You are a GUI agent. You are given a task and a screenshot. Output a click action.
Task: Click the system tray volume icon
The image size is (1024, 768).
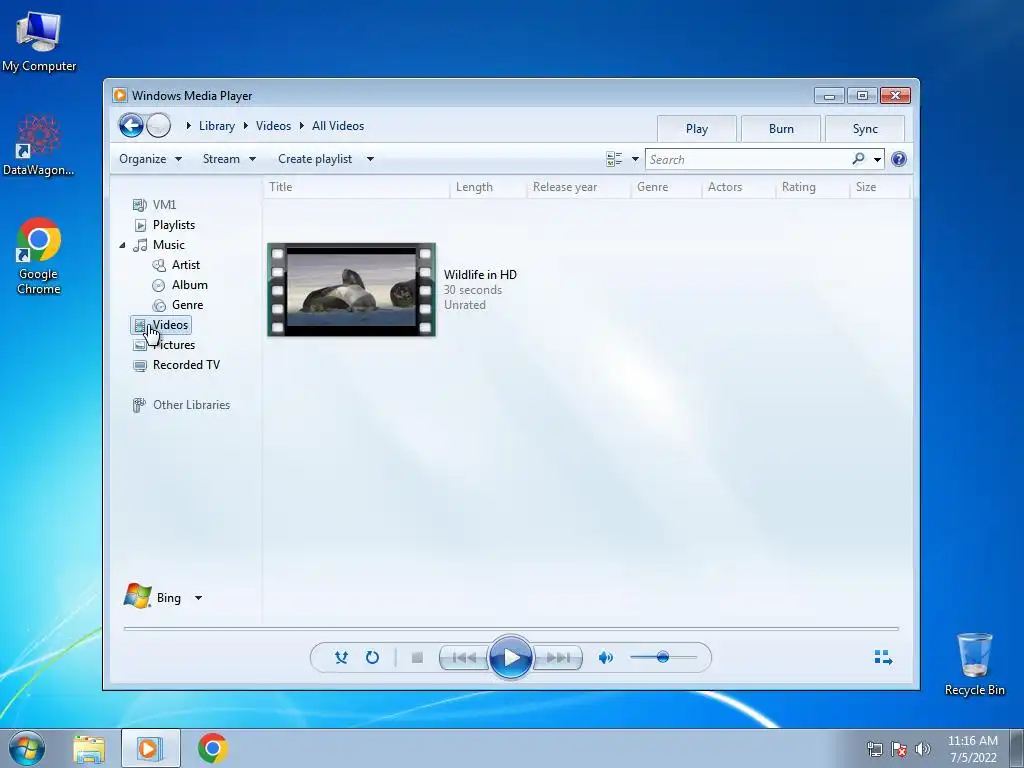pyautogui.click(x=923, y=749)
